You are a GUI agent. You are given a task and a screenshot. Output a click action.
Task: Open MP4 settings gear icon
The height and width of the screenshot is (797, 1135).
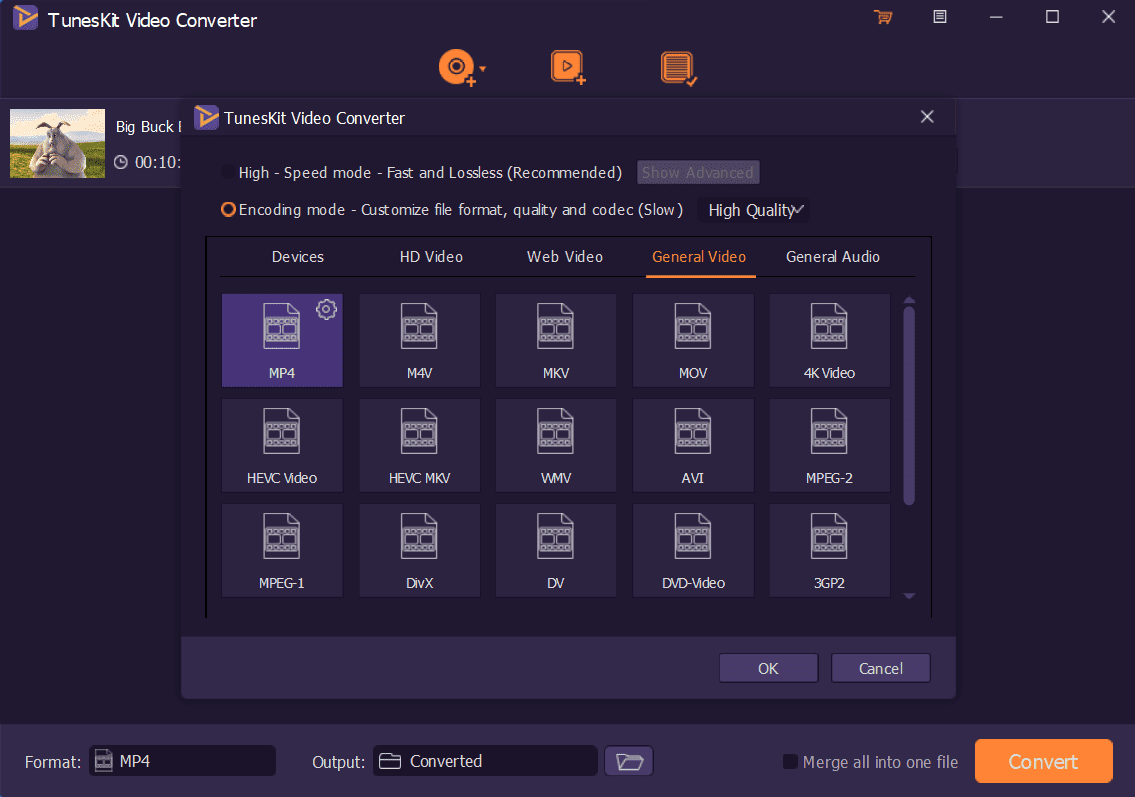coord(326,310)
